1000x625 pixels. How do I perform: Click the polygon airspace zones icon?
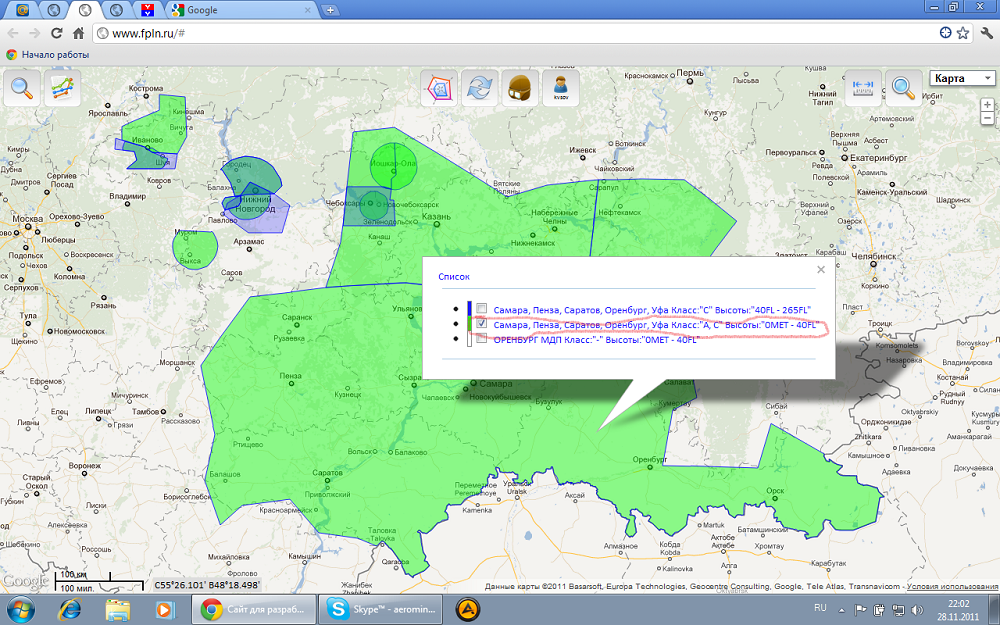coord(439,88)
